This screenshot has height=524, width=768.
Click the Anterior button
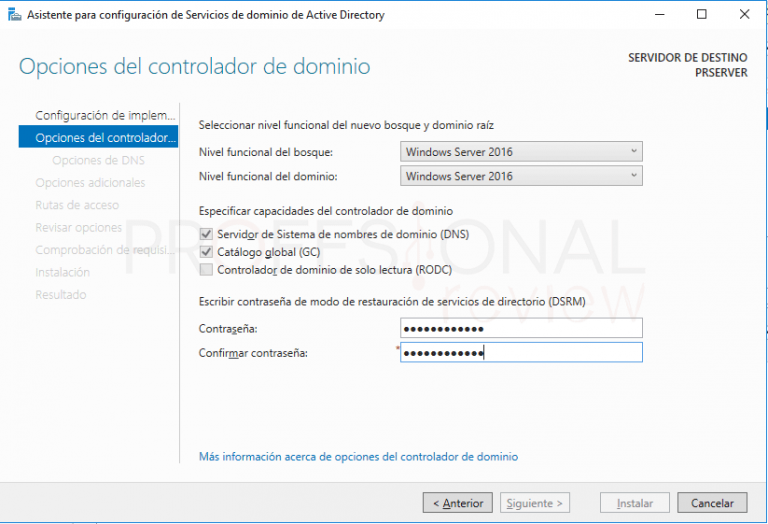pyautogui.click(x=457, y=503)
